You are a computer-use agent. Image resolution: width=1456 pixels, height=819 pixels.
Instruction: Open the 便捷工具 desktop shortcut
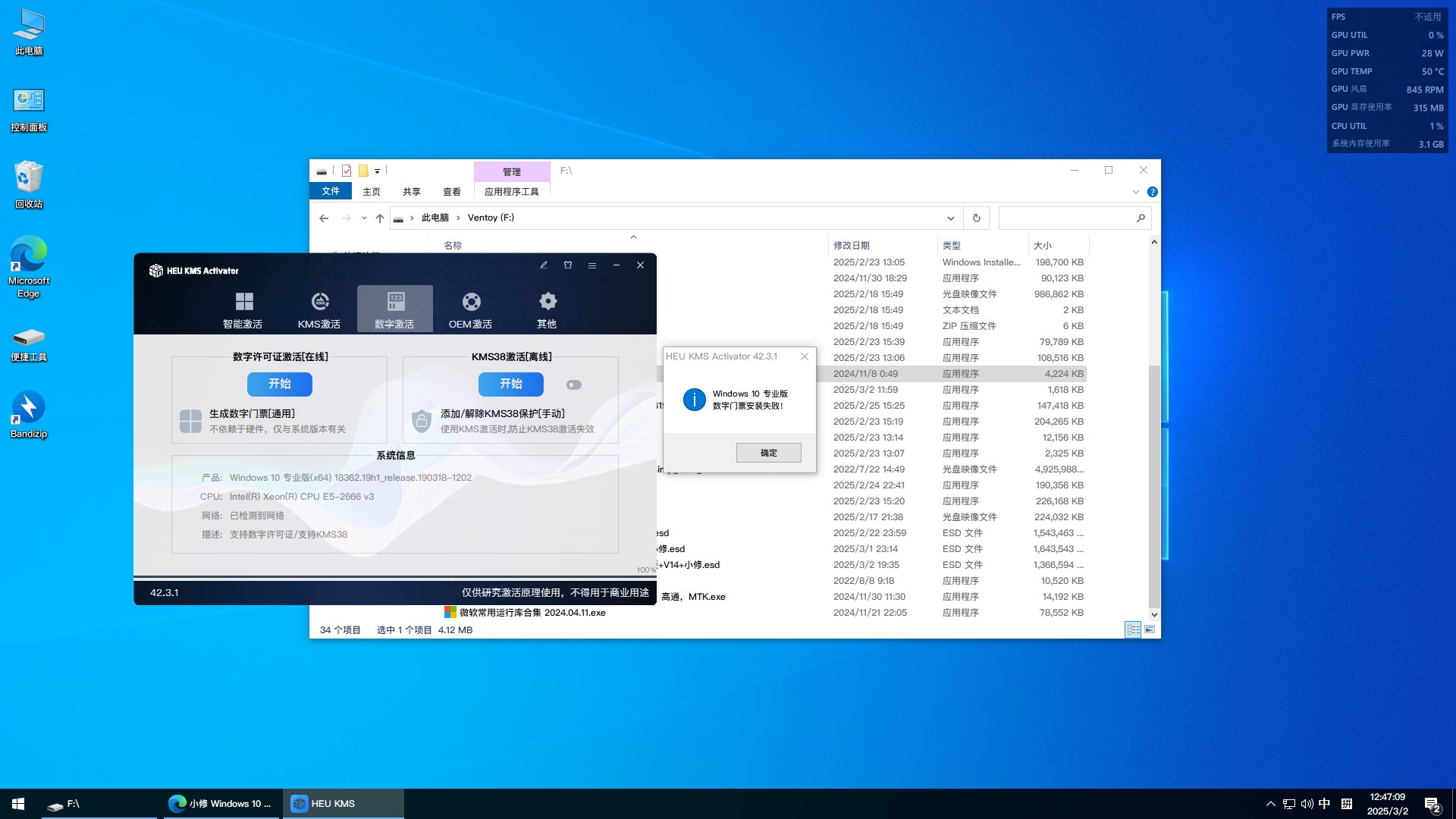point(29,344)
